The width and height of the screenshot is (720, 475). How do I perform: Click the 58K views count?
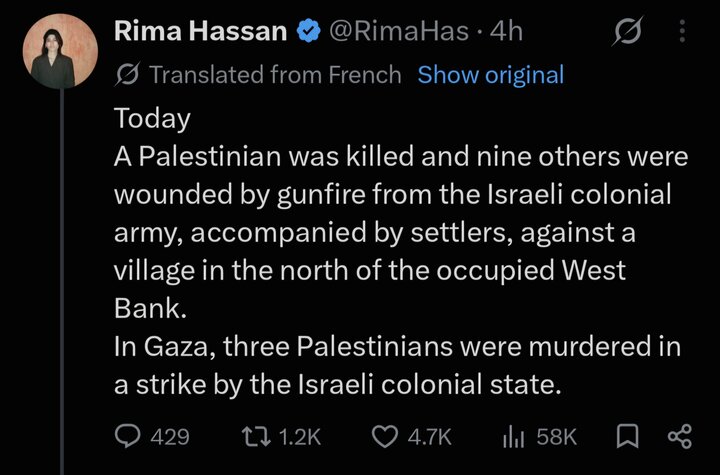click(557, 436)
